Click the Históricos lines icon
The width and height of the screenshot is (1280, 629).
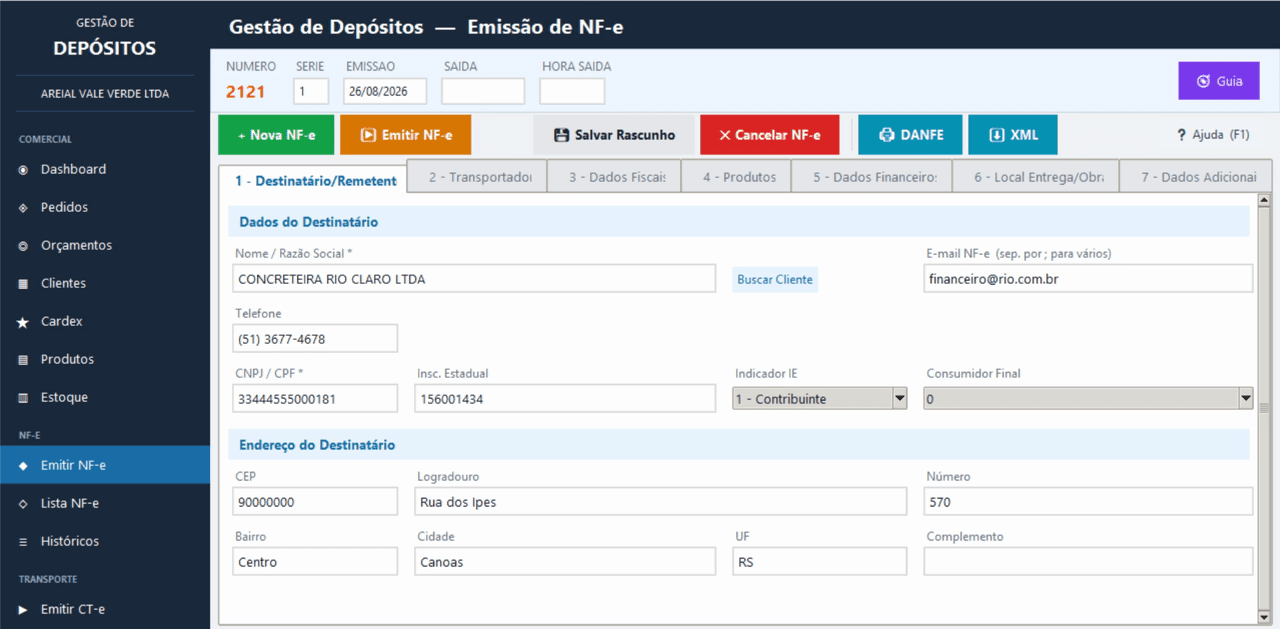pos(23,542)
